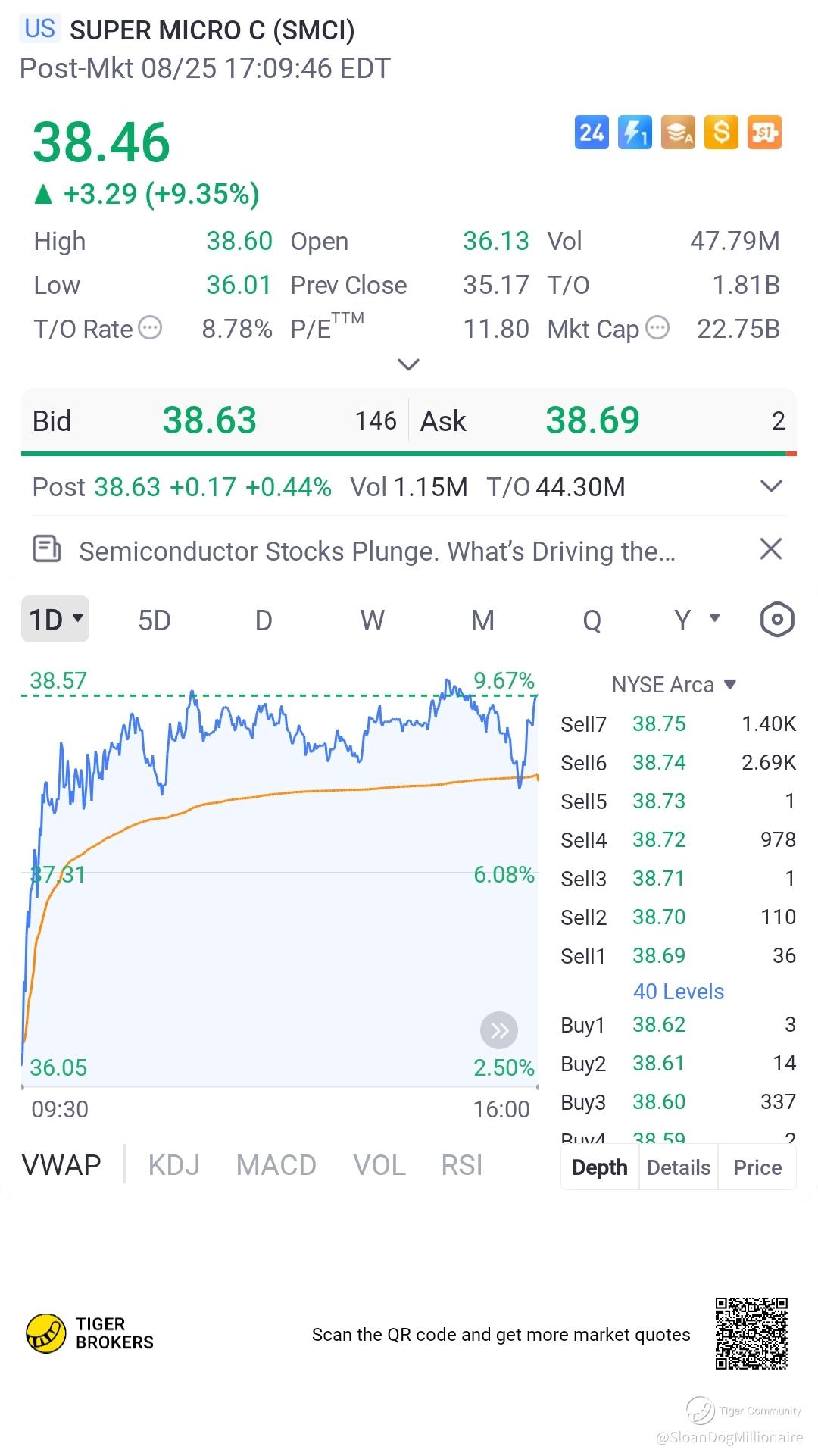The image size is (818, 1456).
Task: Tap the Sell5 38.73 order row
Action: coord(679,801)
